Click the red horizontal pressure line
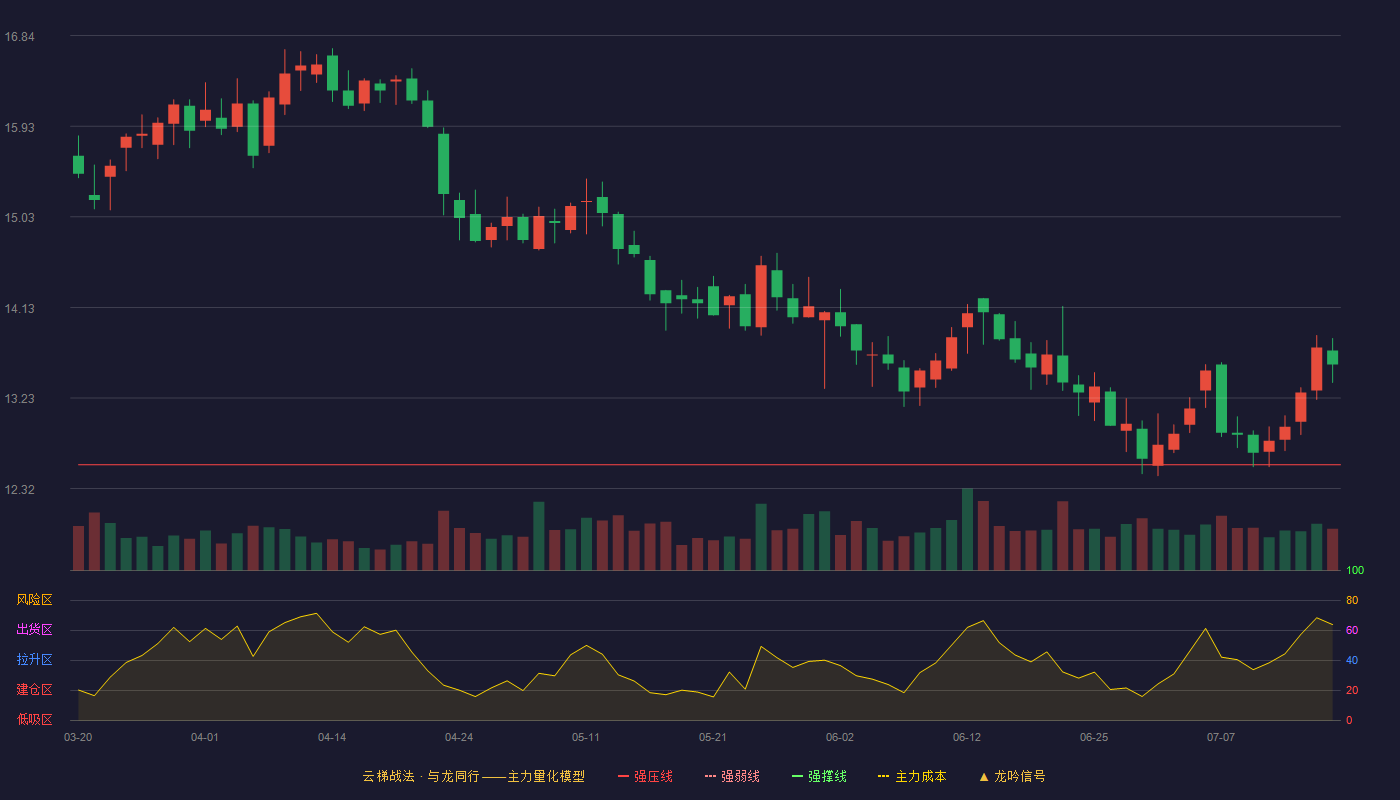1400x800 pixels. (x=710, y=465)
